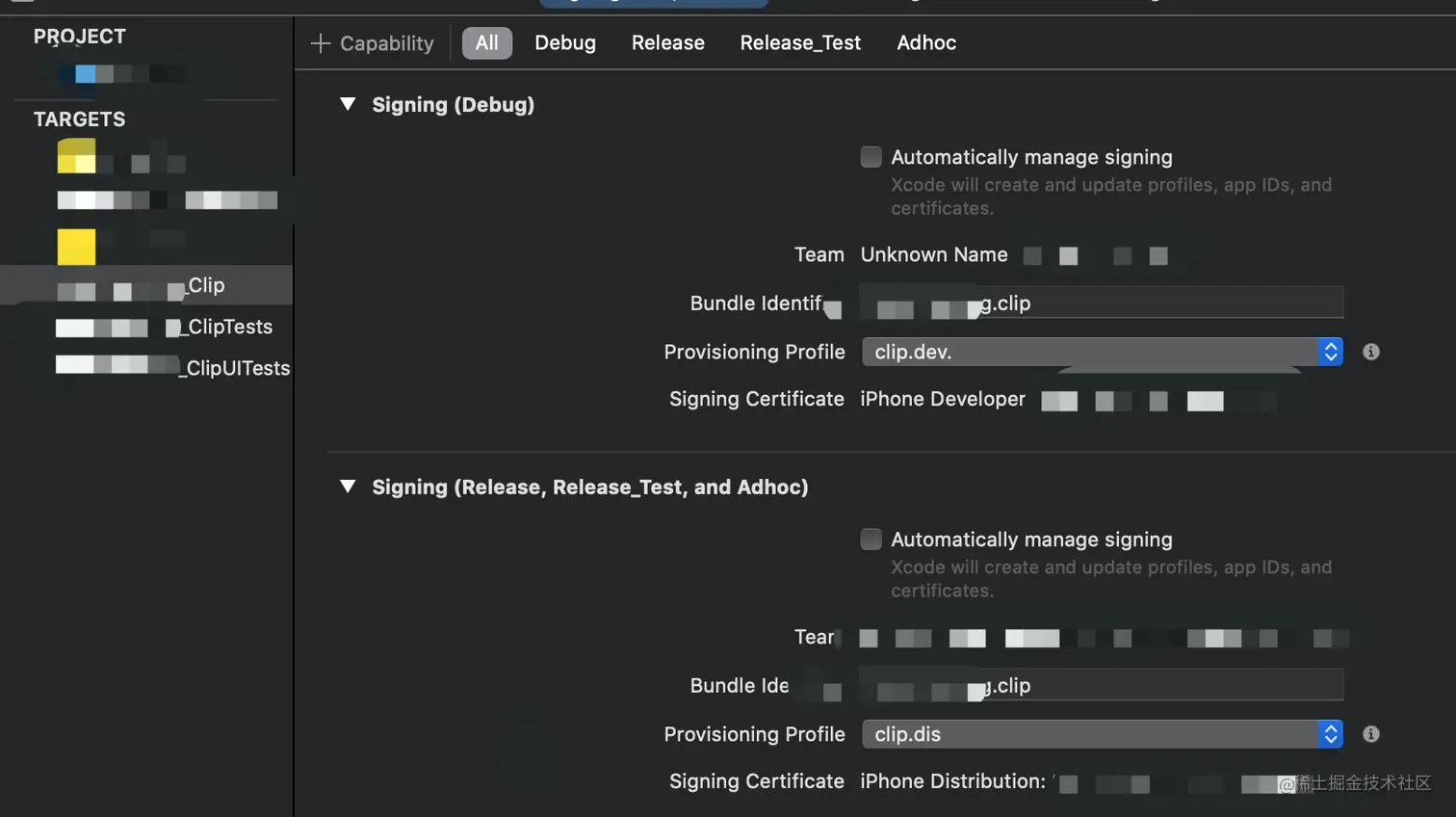Switch to the Release_Test configuration tab

click(x=800, y=43)
